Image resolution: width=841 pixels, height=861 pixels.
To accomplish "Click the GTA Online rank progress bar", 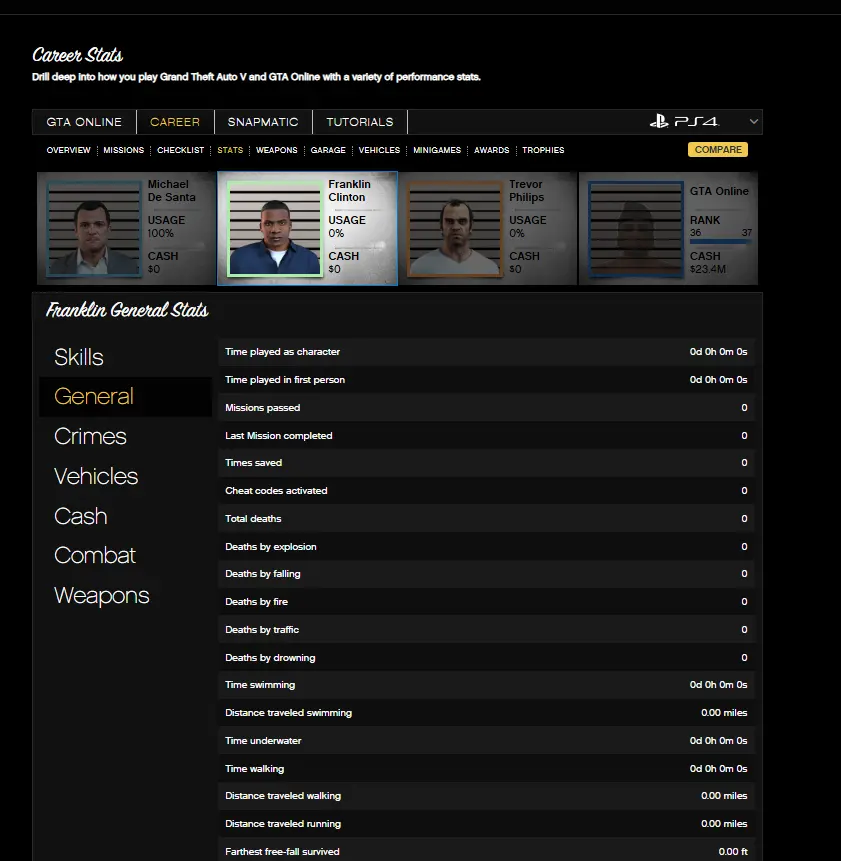I will [x=720, y=240].
